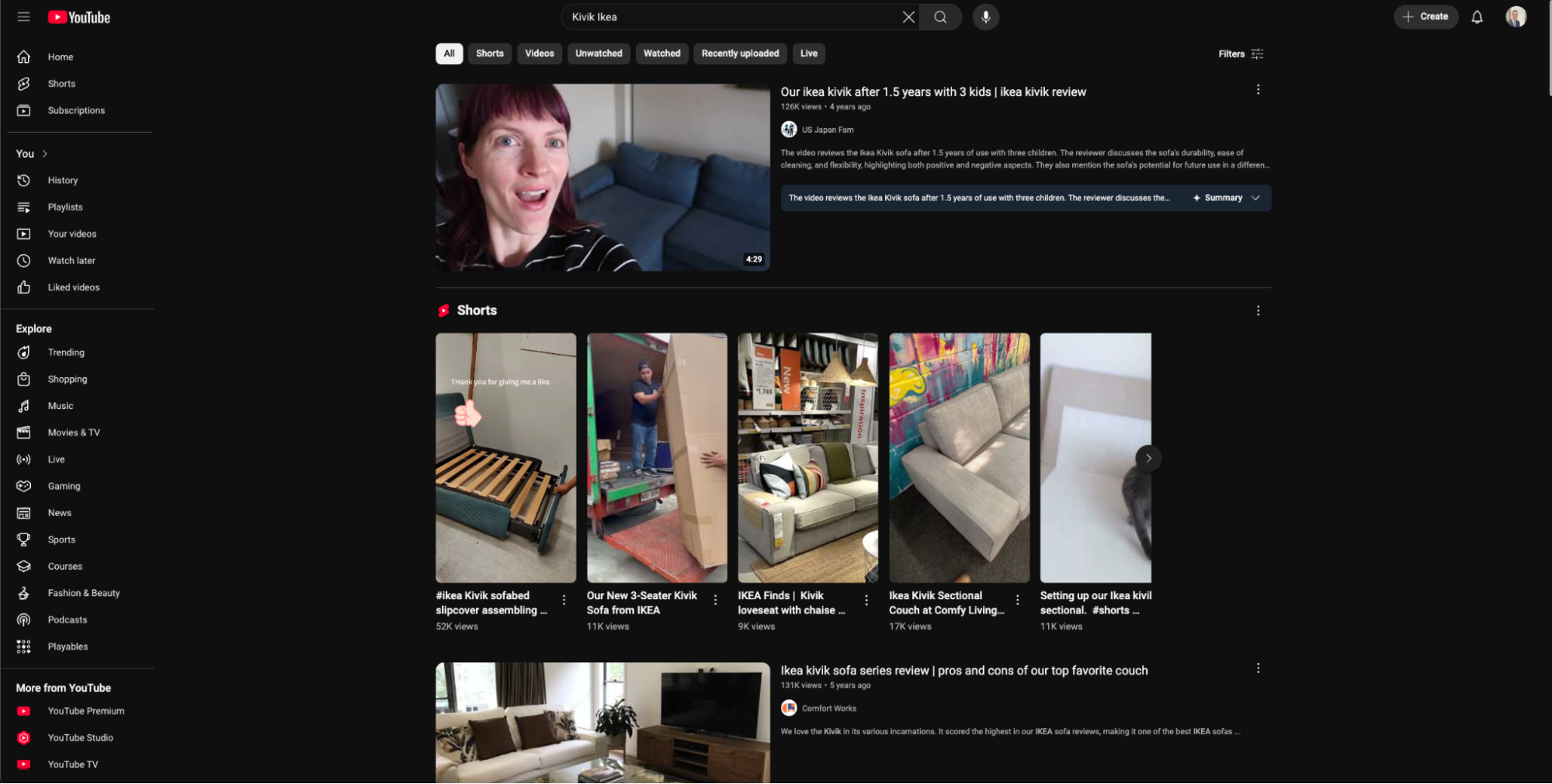Open Watch later from the sidebar
The height and width of the screenshot is (784, 1552).
point(71,260)
